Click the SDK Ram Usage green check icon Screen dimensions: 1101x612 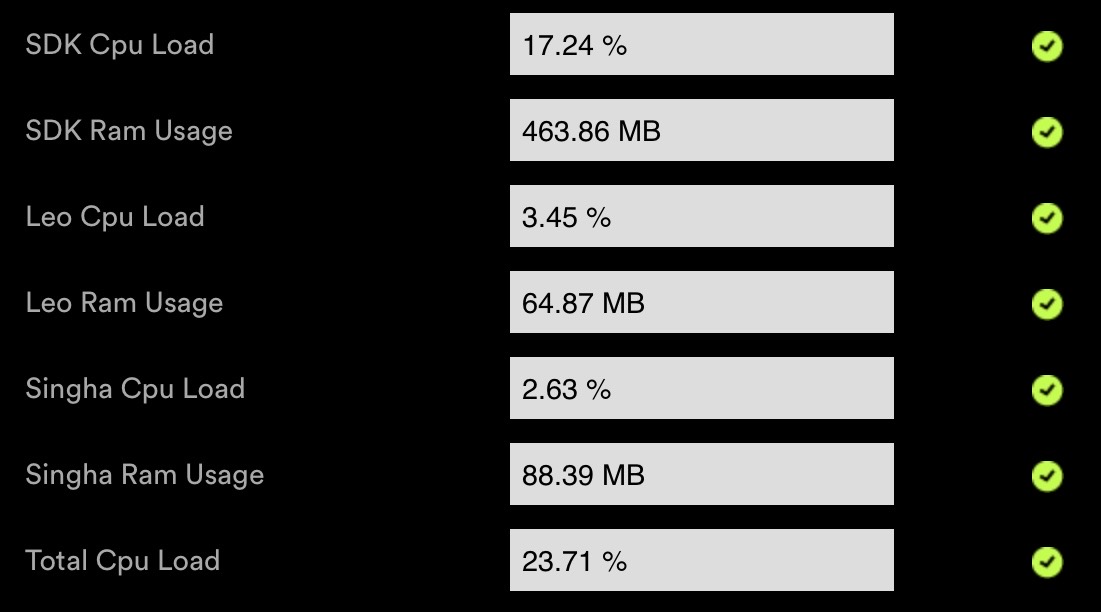click(x=1047, y=132)
